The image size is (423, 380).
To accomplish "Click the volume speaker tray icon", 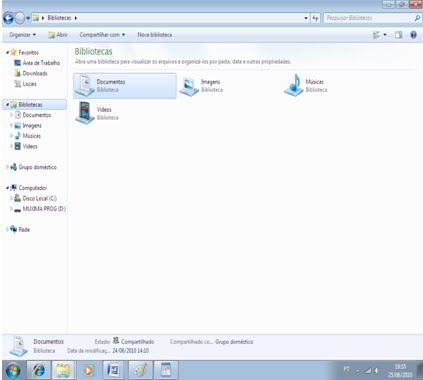I will tap(377, 370).
